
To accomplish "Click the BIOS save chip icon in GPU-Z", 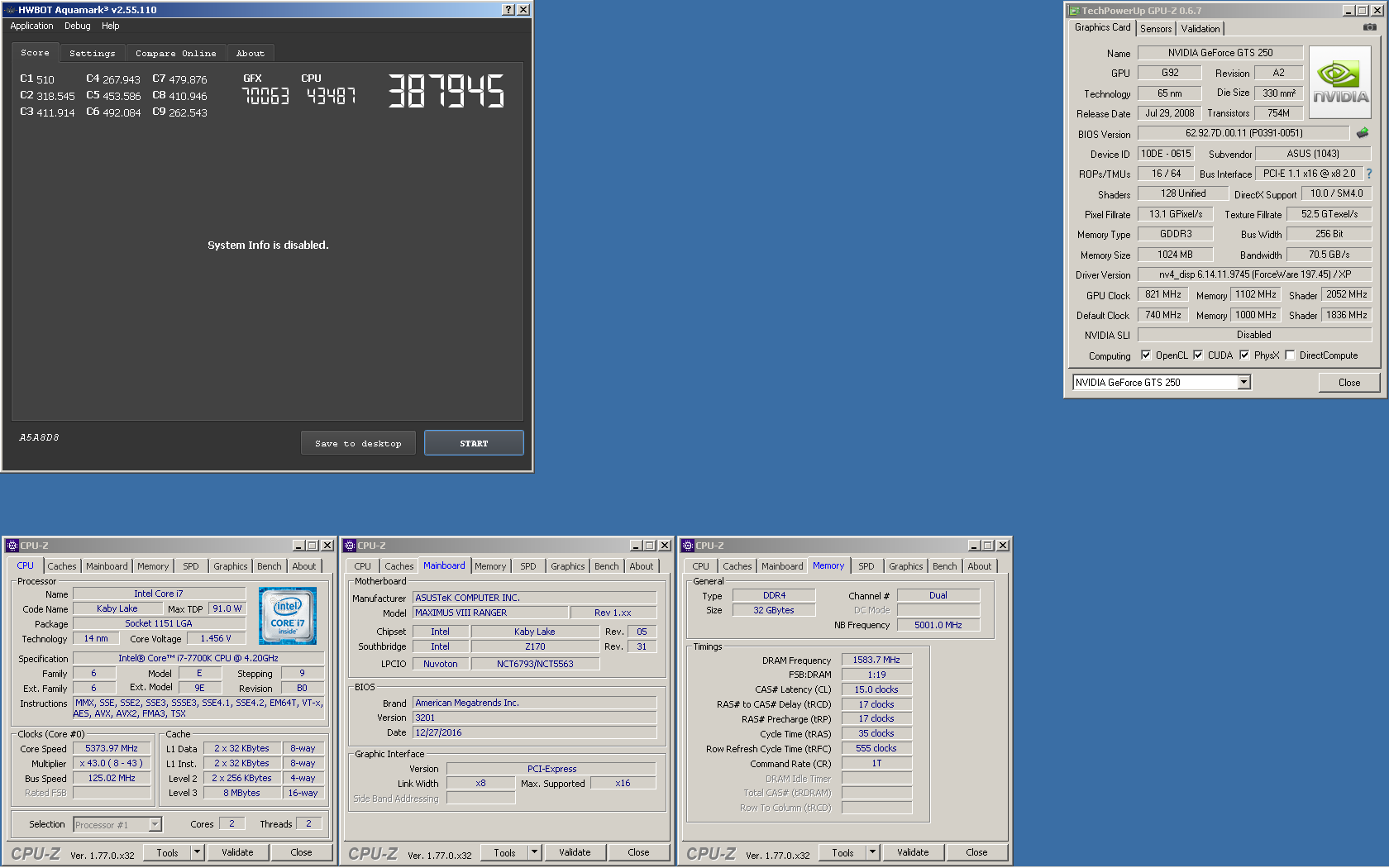I will click(1363, 132).
